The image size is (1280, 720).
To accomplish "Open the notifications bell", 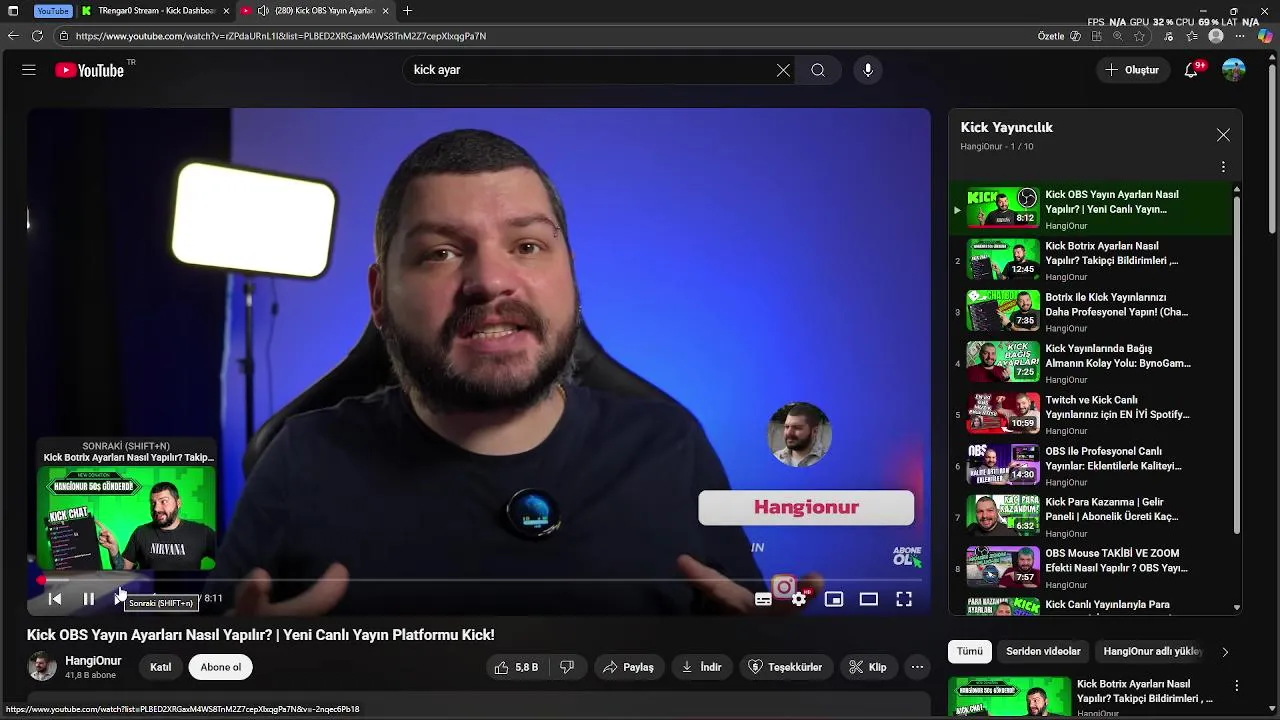I will pyautogui.click(x=1191, y=70).
